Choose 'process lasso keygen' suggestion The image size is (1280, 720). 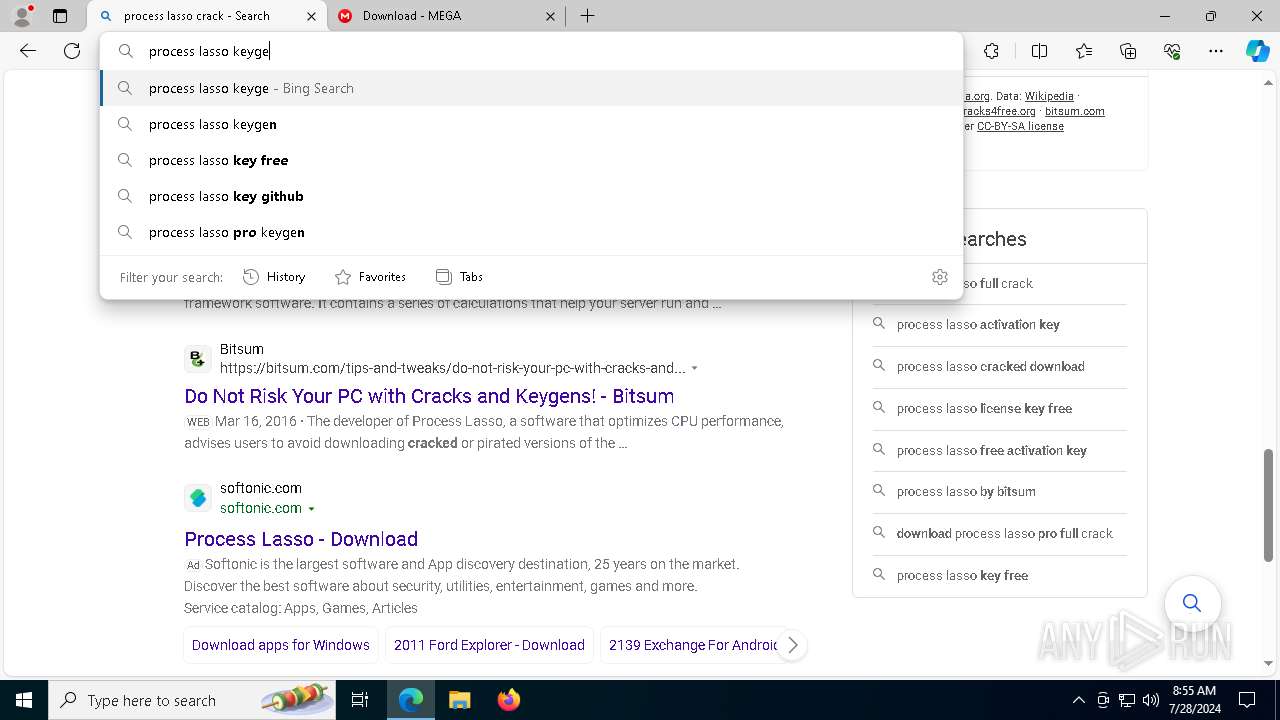[531, 124]
